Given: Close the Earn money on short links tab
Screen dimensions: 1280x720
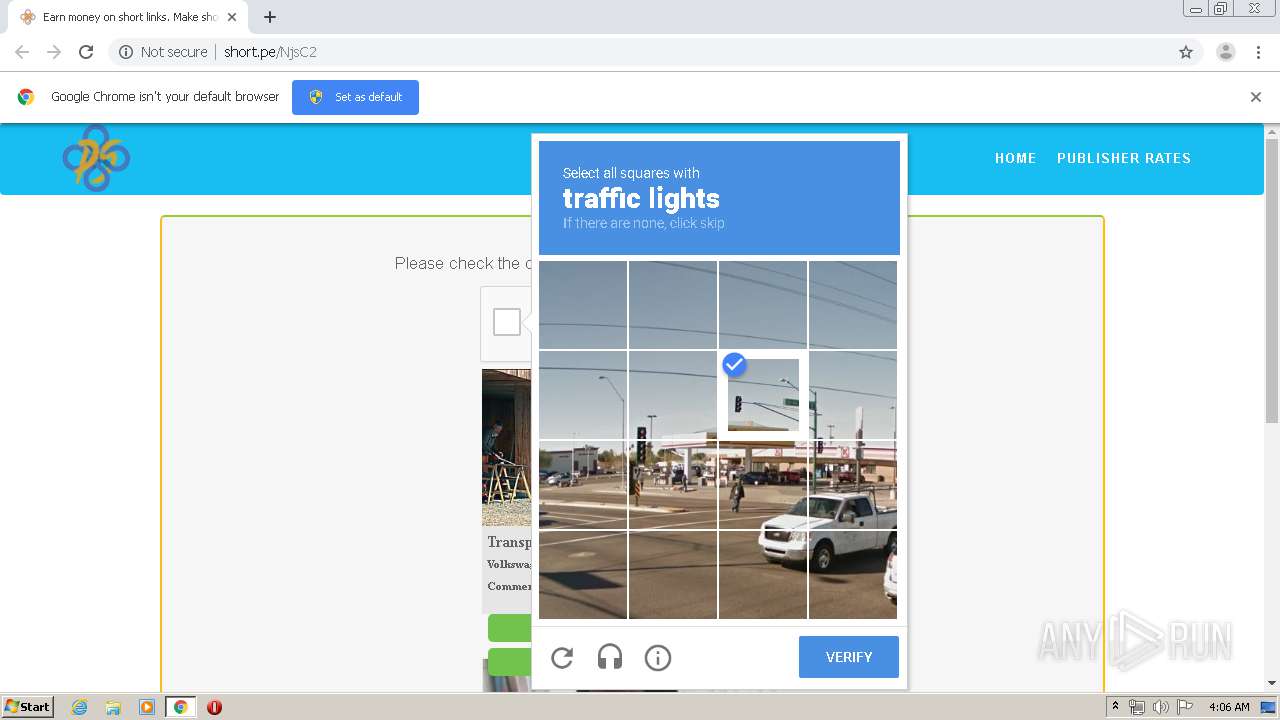Looking at the screenshot, I should [231, 17].
